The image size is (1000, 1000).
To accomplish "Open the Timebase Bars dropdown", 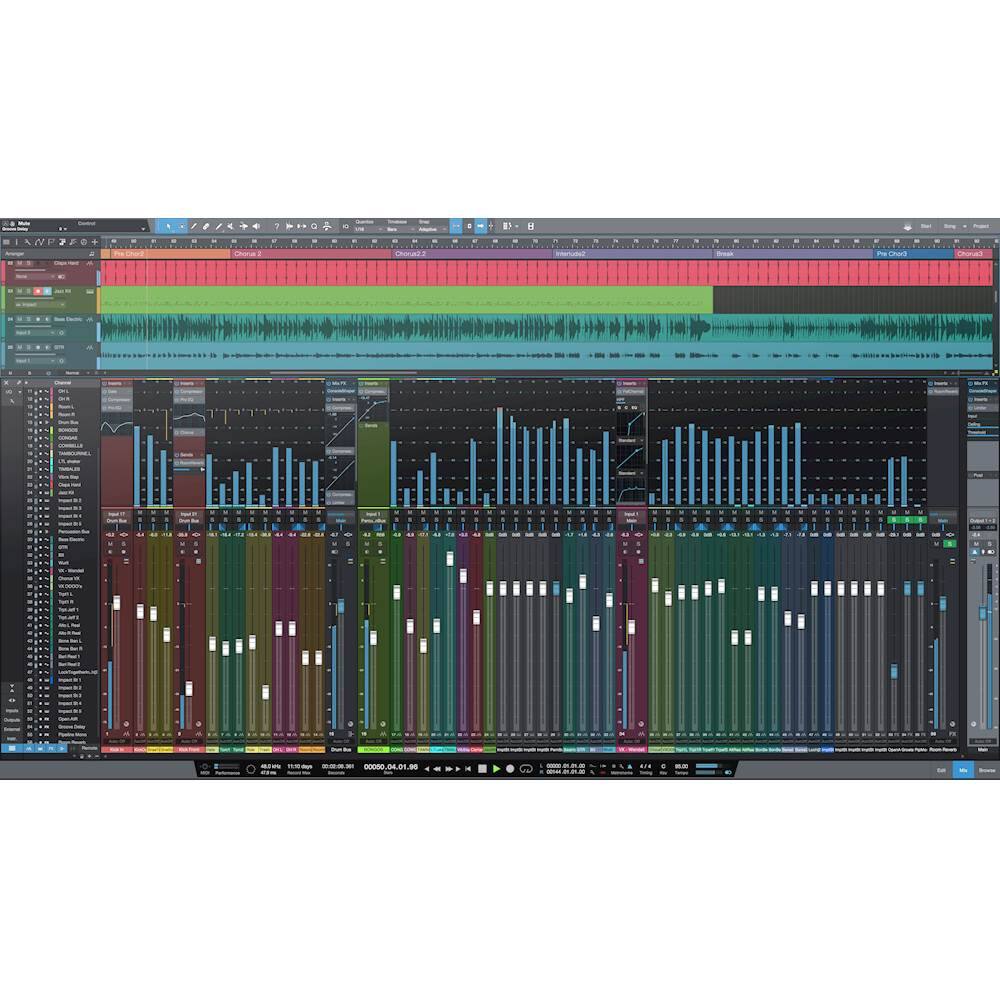I will point(396,230).
